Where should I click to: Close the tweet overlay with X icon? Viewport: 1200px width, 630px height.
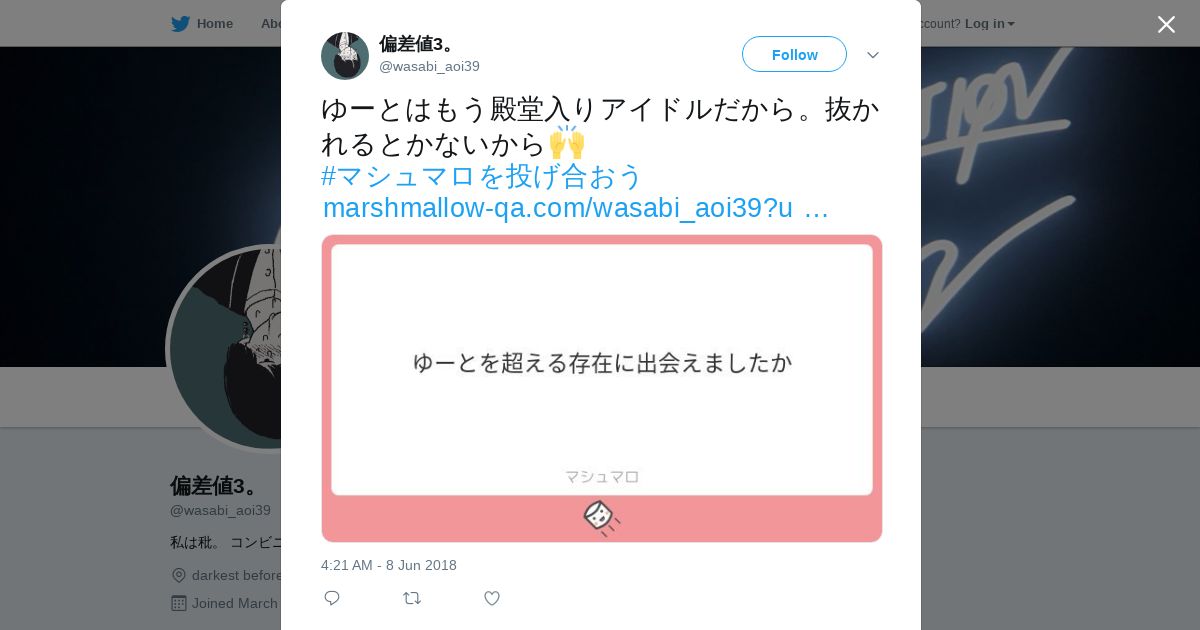click(1166, 24)
